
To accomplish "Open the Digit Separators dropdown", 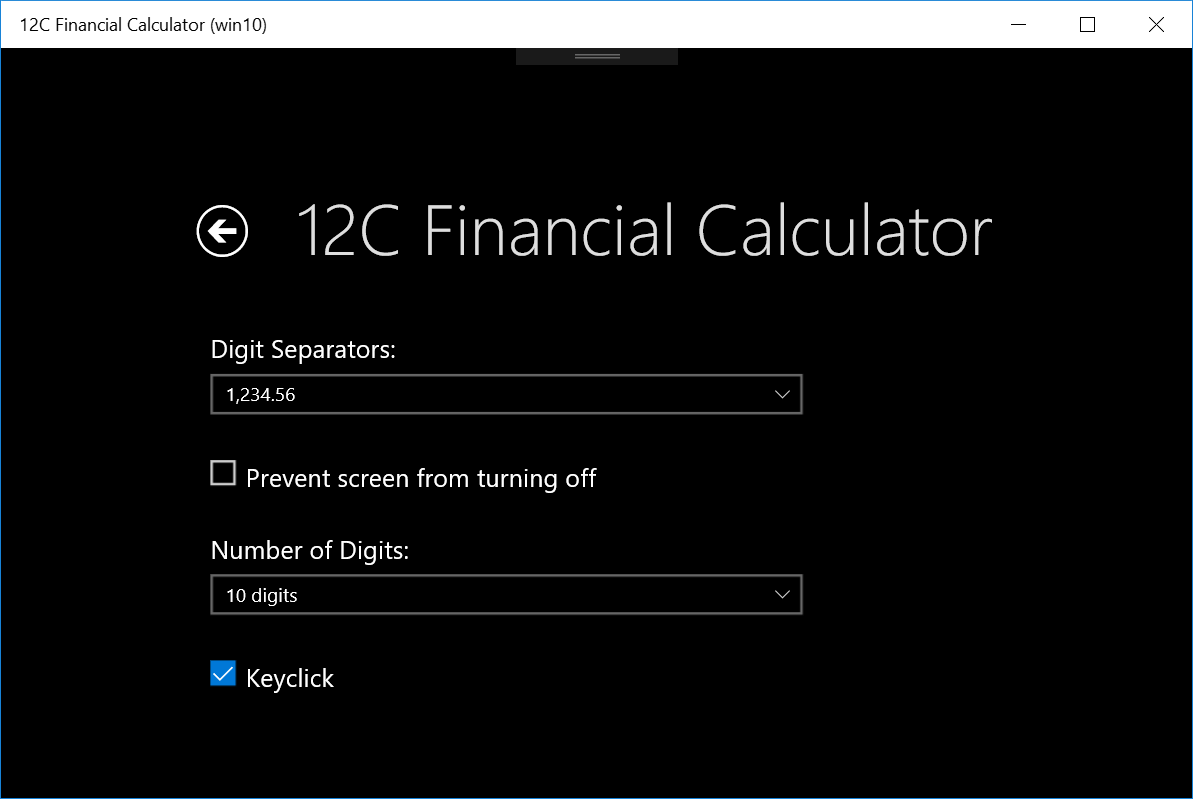I will click(506, 394).
